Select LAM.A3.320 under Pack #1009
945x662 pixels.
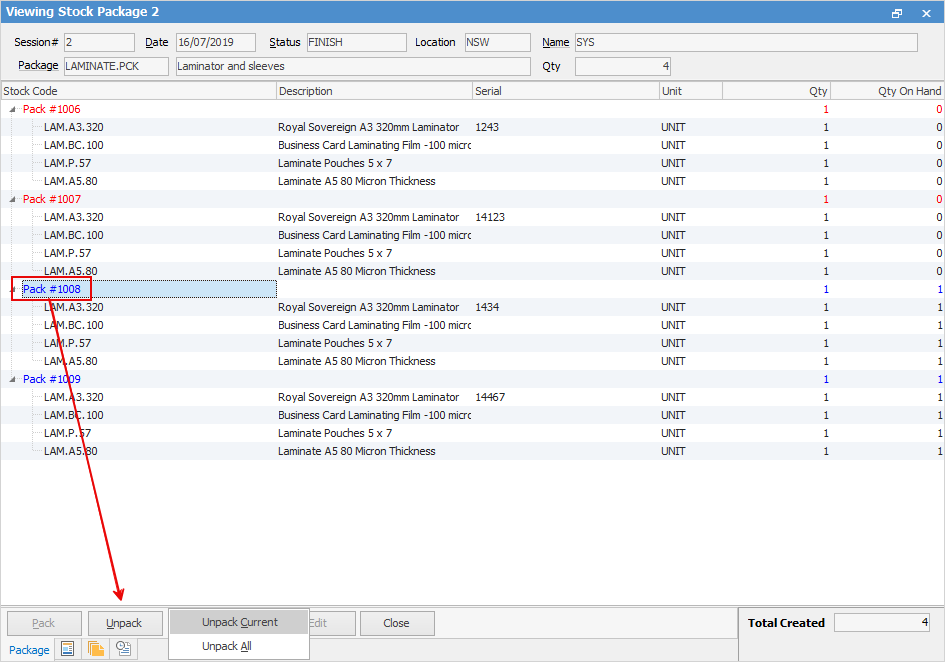pos(74,397)
